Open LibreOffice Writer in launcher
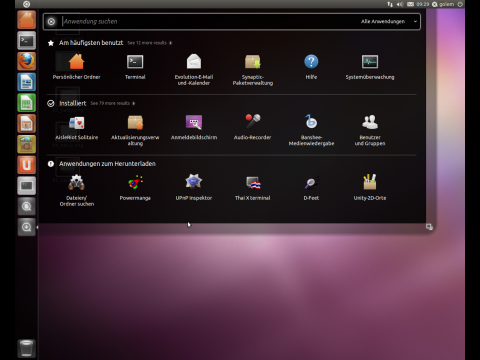The image size is (480, 360). pyautogui.click(x=27, y=82)
